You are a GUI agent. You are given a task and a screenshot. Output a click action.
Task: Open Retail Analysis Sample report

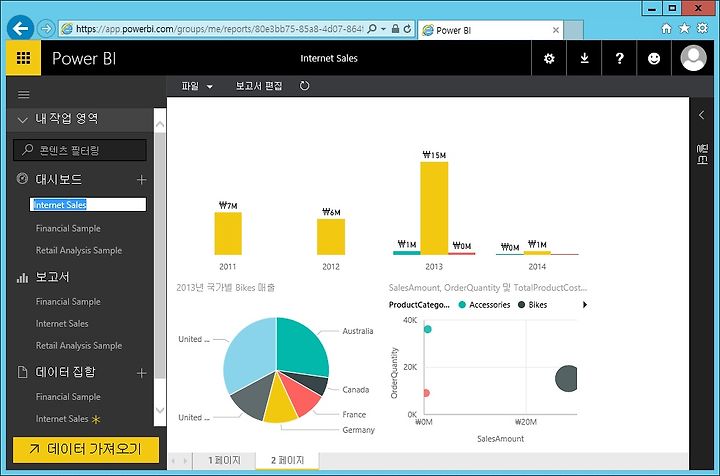pyautogui.click(x=79, y=346)
